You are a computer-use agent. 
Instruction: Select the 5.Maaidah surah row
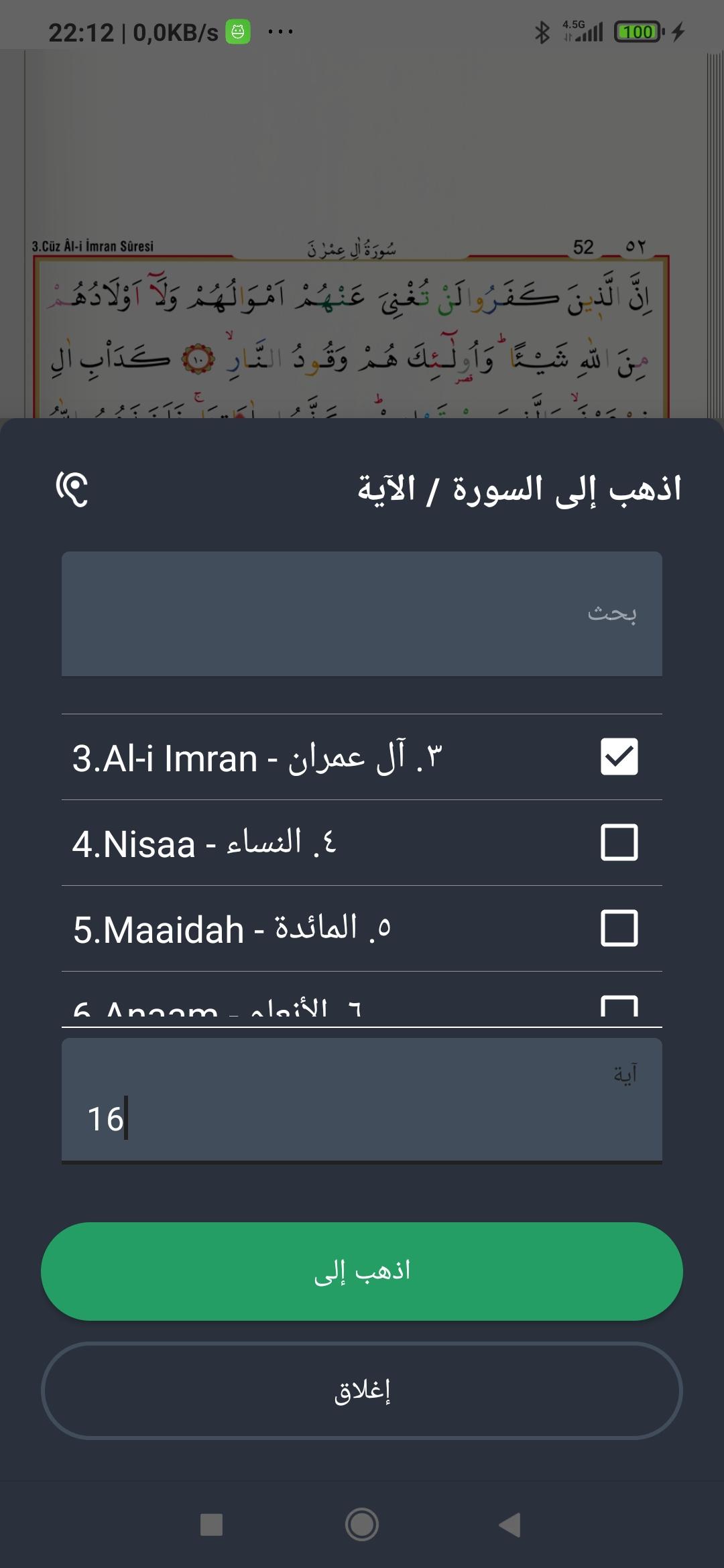(362, 929)
